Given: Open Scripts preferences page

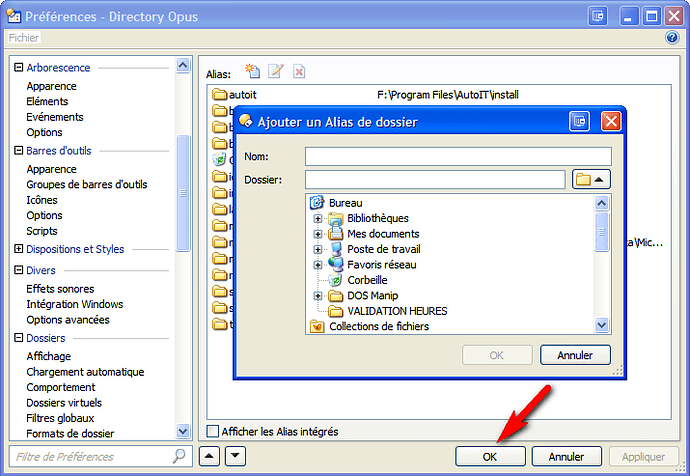Looking at the screenshot, I should click(42, 231).
